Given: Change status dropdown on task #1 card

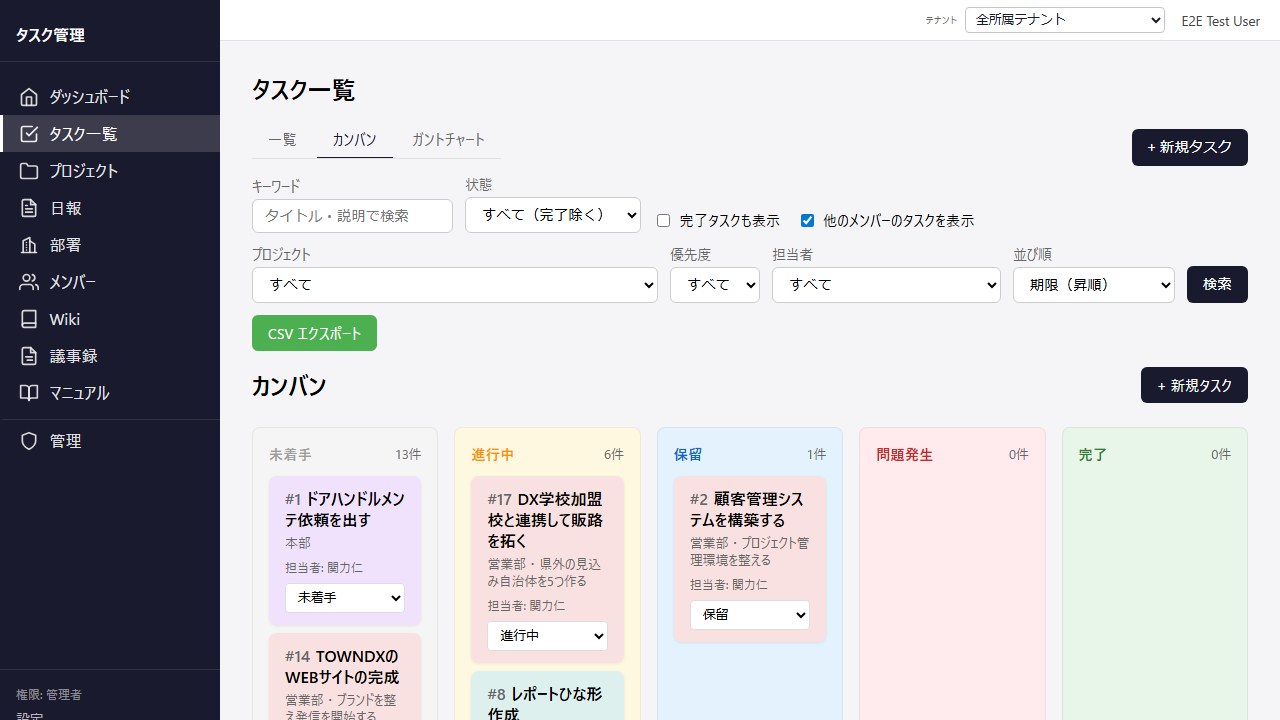Looking at the screenshot, I should pyautogui.click(x=345, y=598).
